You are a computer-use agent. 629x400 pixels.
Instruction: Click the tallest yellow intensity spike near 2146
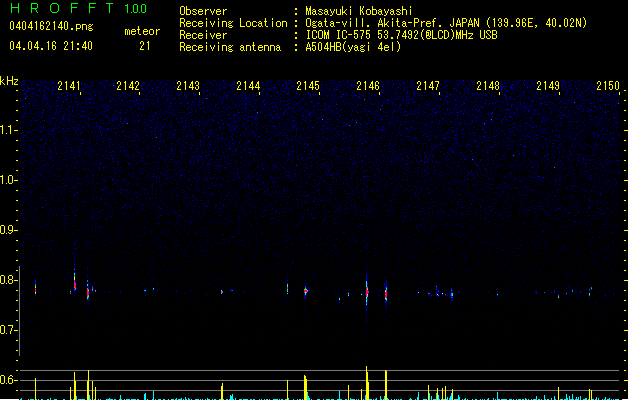point(367,383)
